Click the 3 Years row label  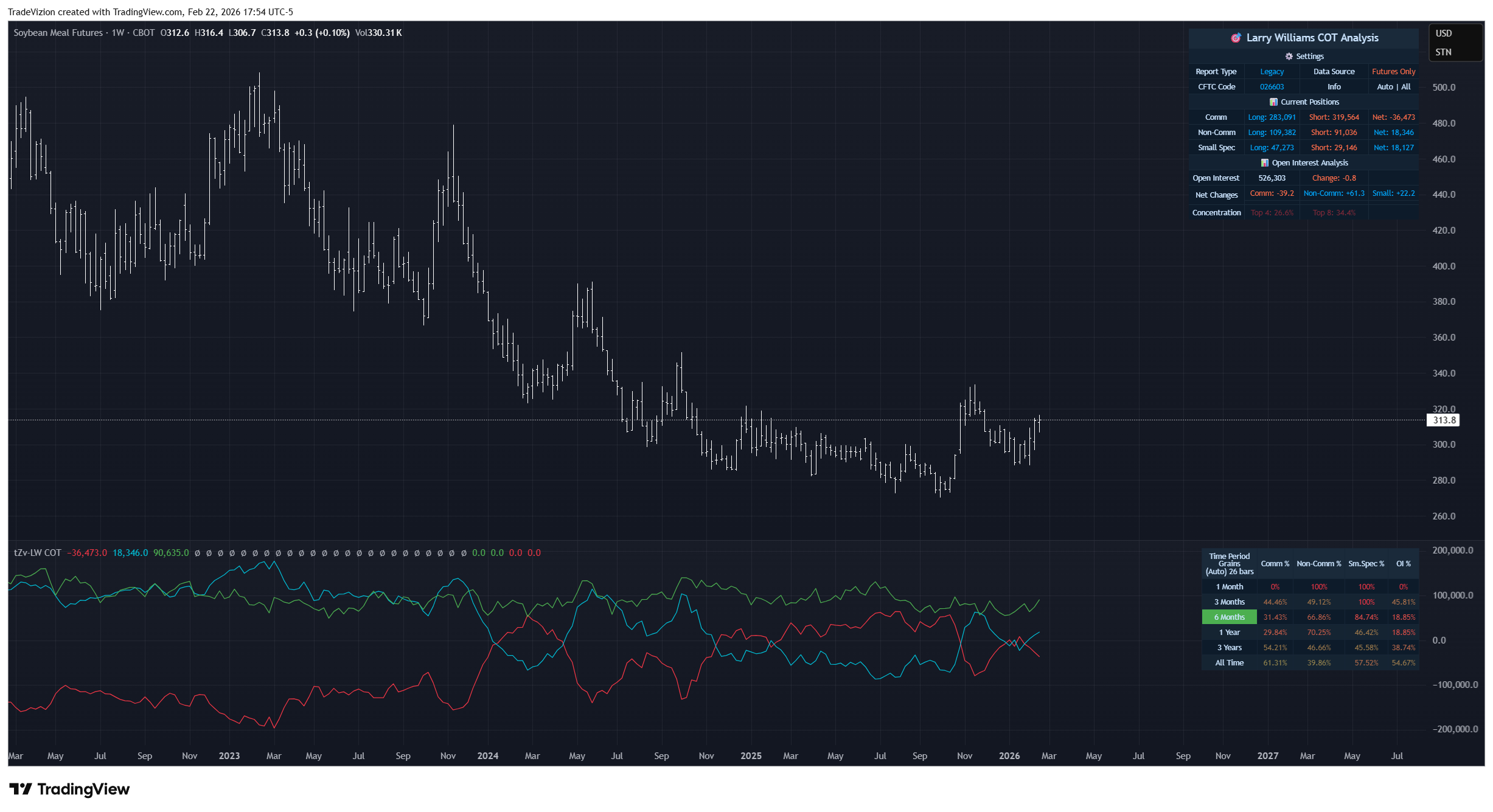1229,648
